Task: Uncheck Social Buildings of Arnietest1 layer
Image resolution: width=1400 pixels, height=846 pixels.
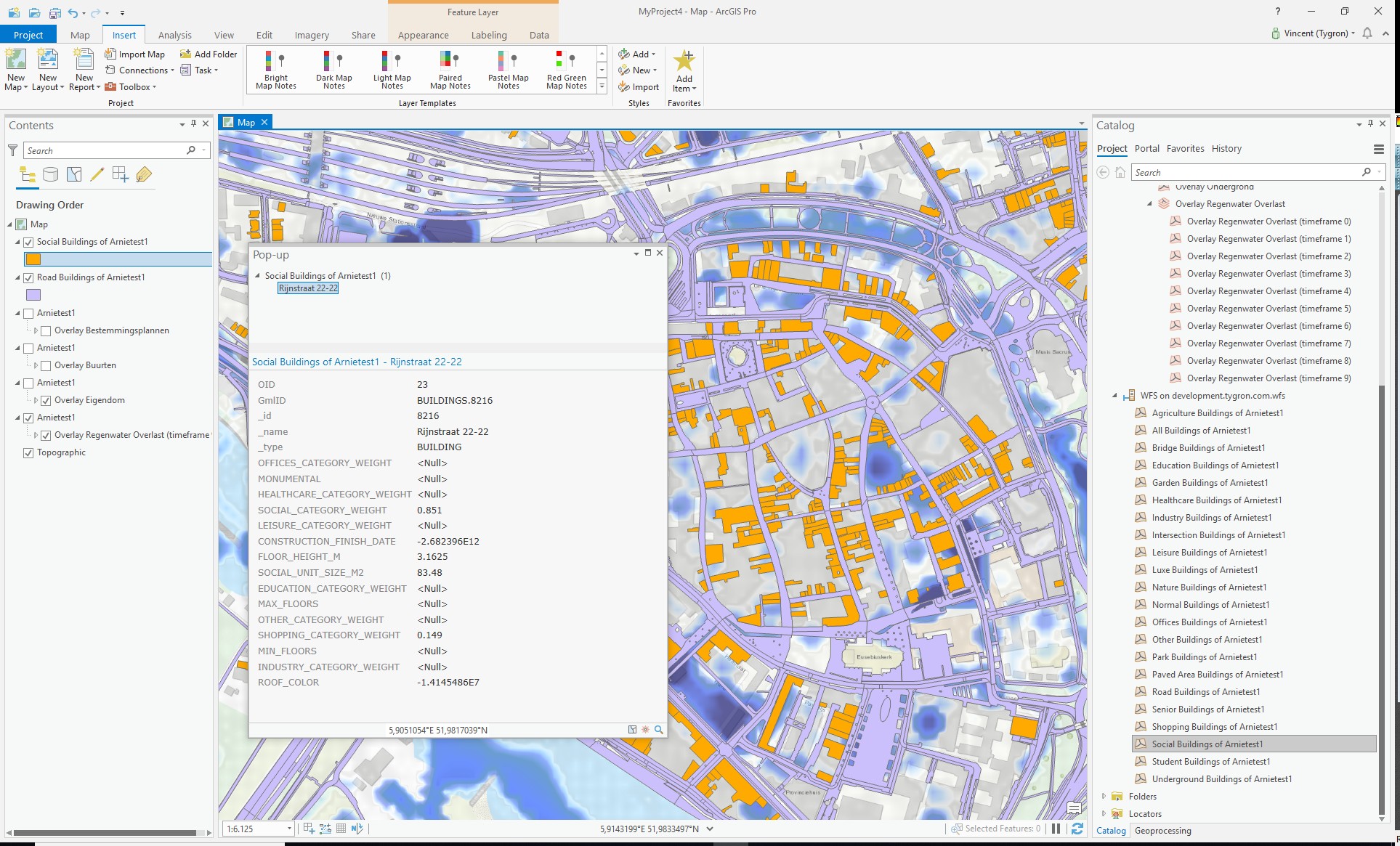Action: point(28,242)
